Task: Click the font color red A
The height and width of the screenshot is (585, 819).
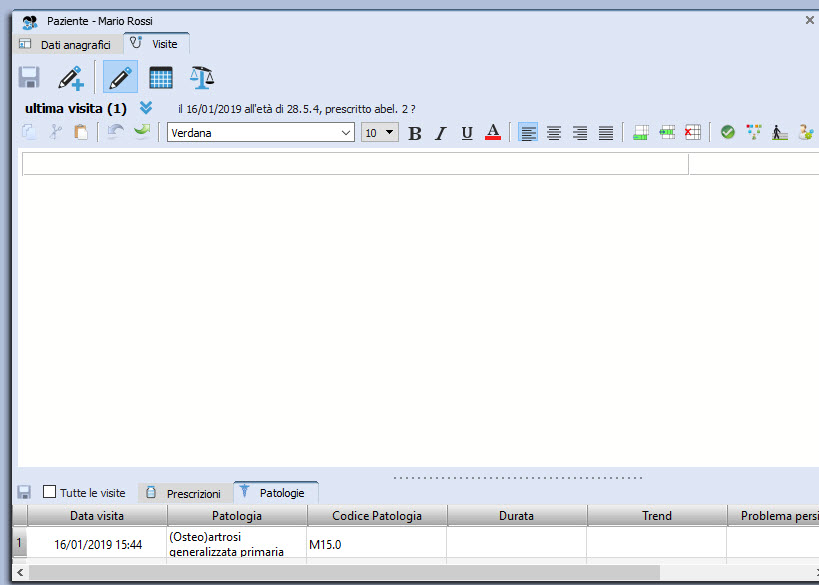Action: pyautogui.click(x=492, y=133)
